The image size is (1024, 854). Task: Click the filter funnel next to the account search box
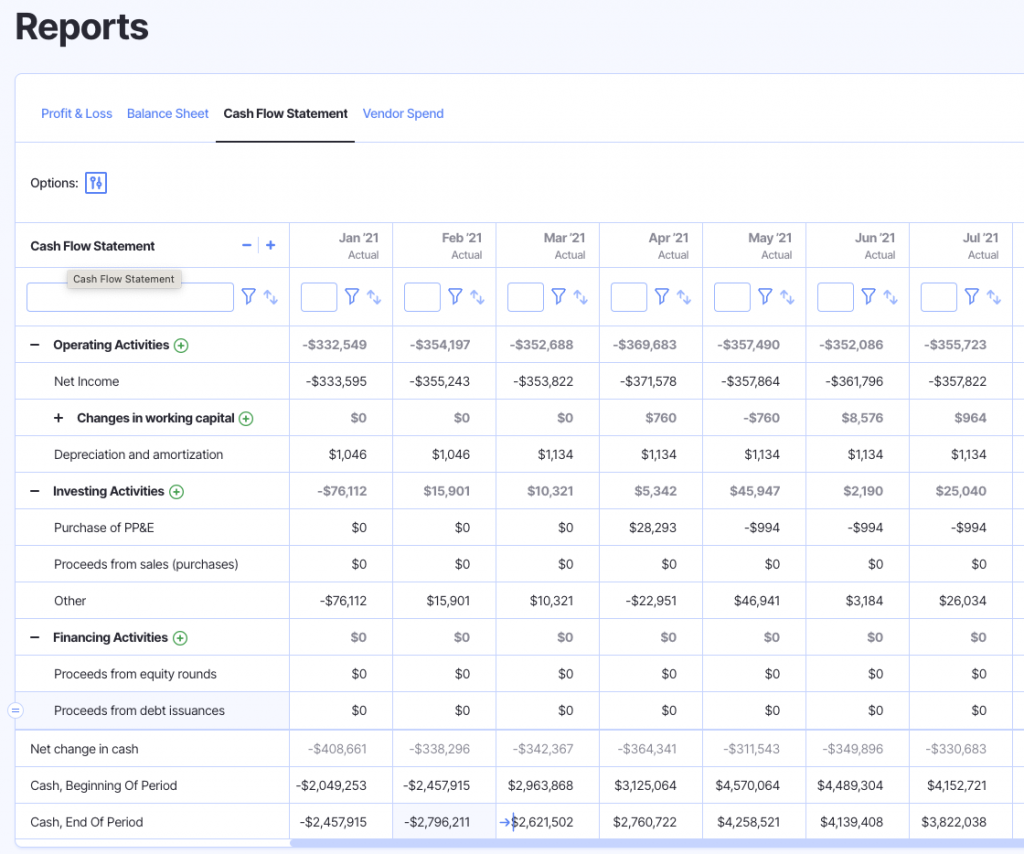248,296
